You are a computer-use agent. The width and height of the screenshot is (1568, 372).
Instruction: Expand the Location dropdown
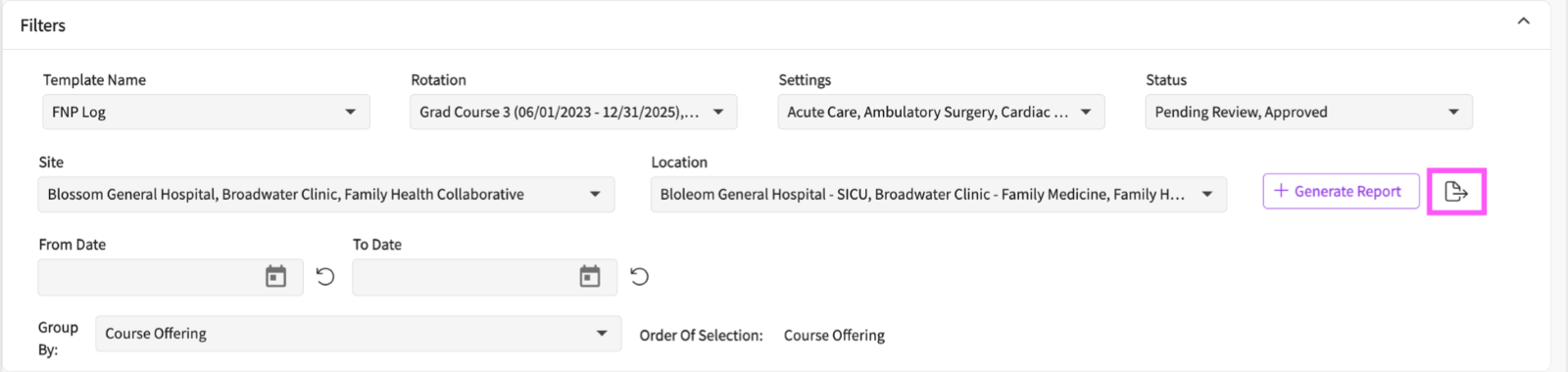point(939,194)
